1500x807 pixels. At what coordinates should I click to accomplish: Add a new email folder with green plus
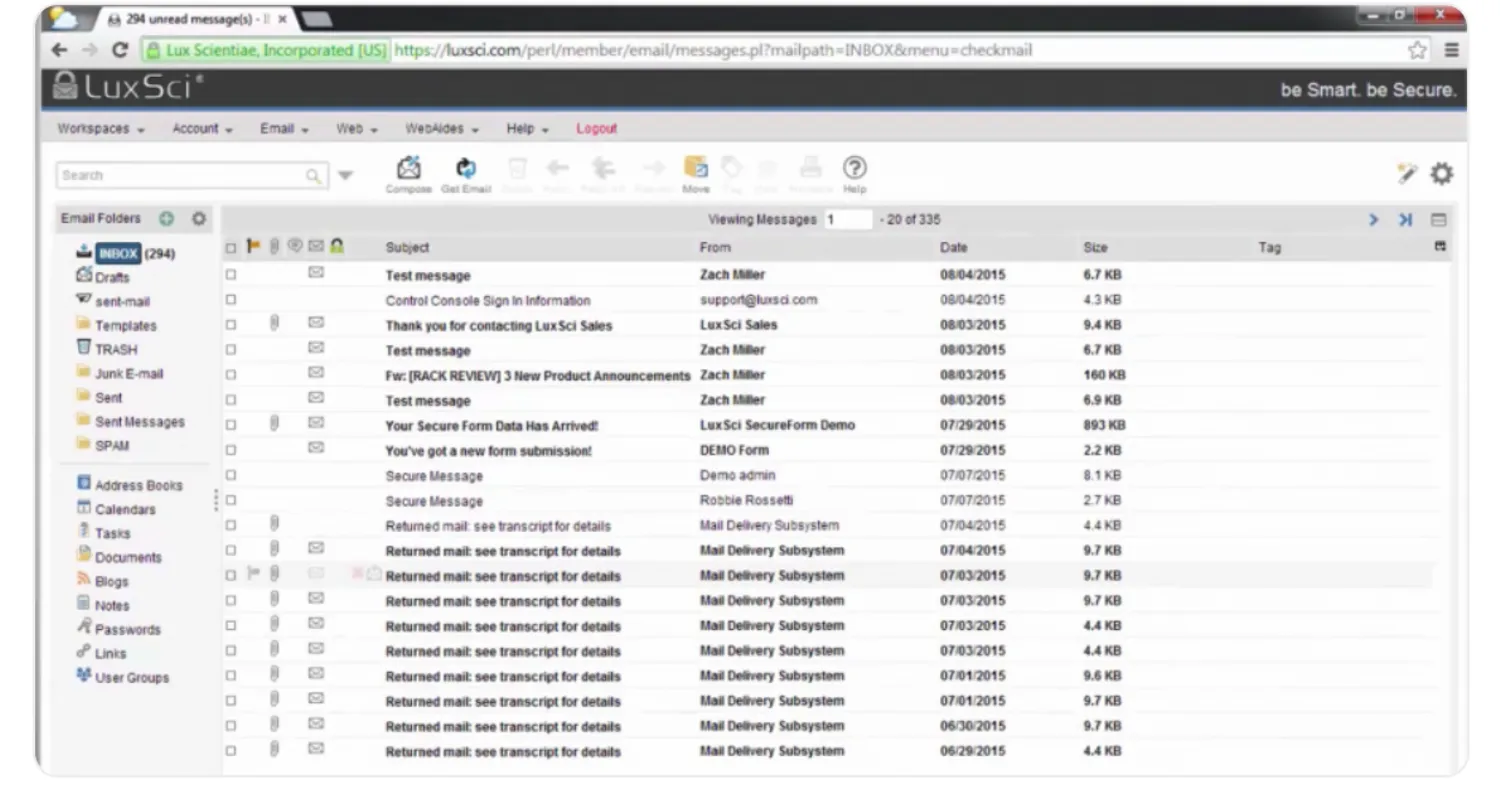pos(167,219)
